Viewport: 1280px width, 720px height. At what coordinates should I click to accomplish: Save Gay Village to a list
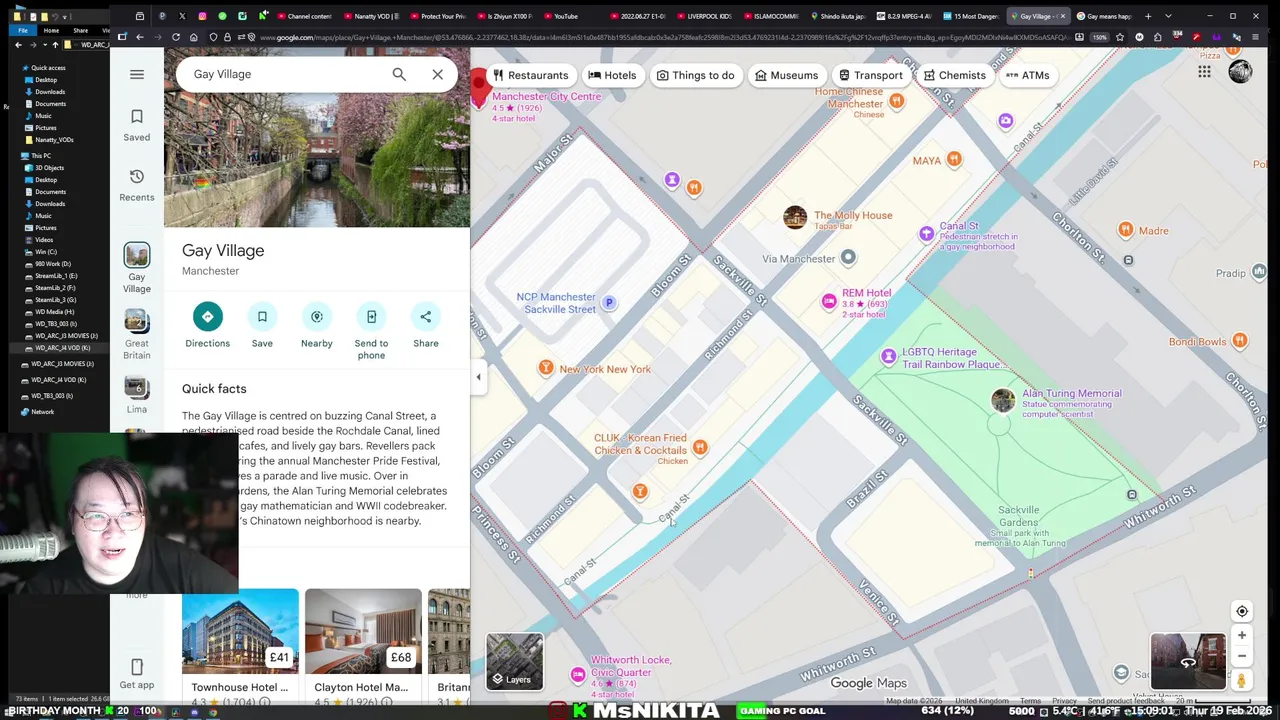[262, 326]
